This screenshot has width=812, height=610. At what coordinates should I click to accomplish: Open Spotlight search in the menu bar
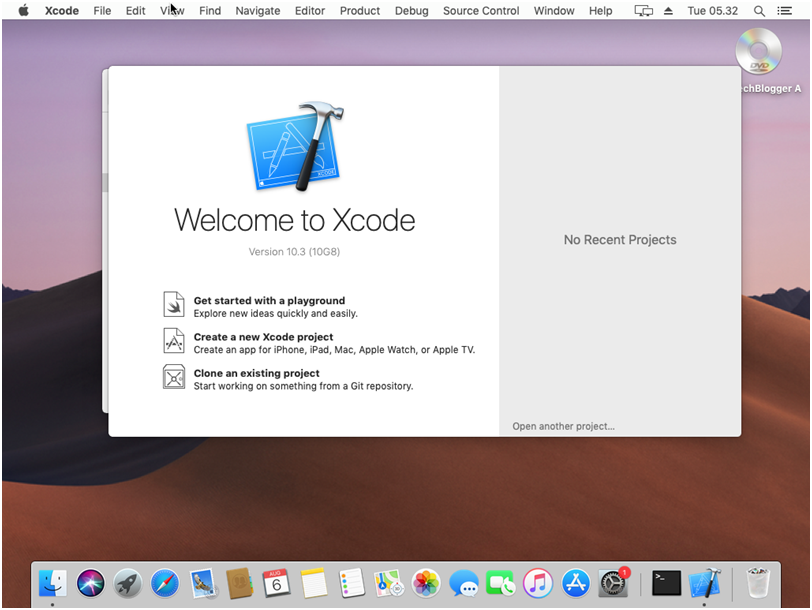click(760, 11)
